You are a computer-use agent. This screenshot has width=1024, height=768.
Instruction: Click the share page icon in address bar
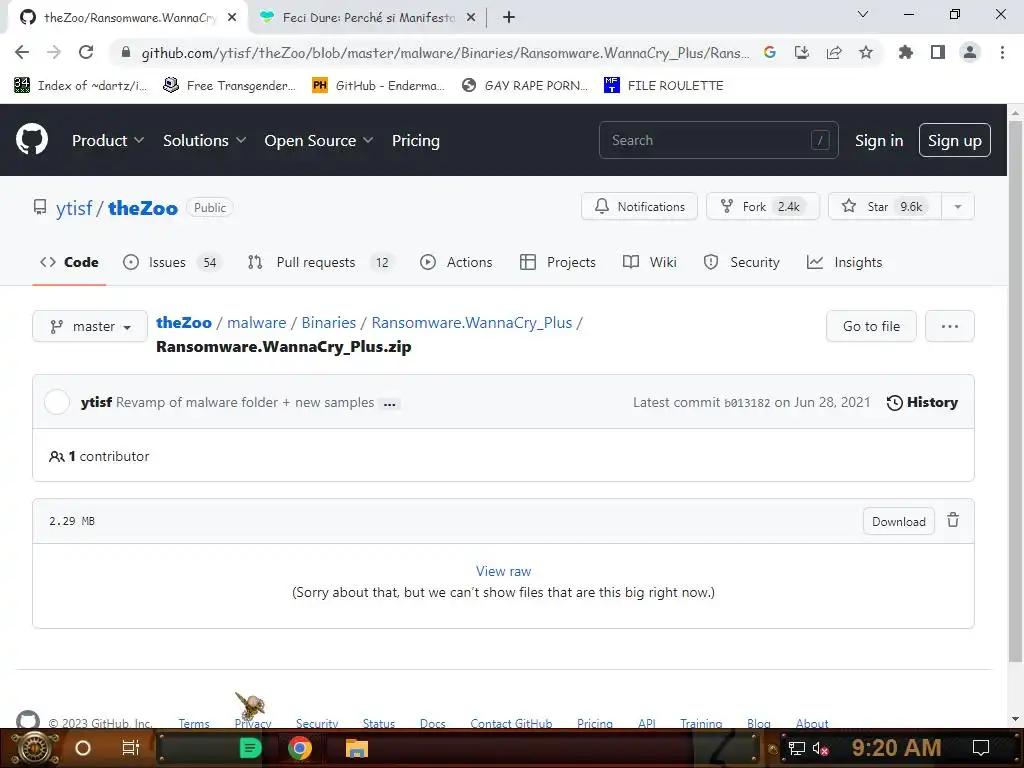tap(834, 52)
